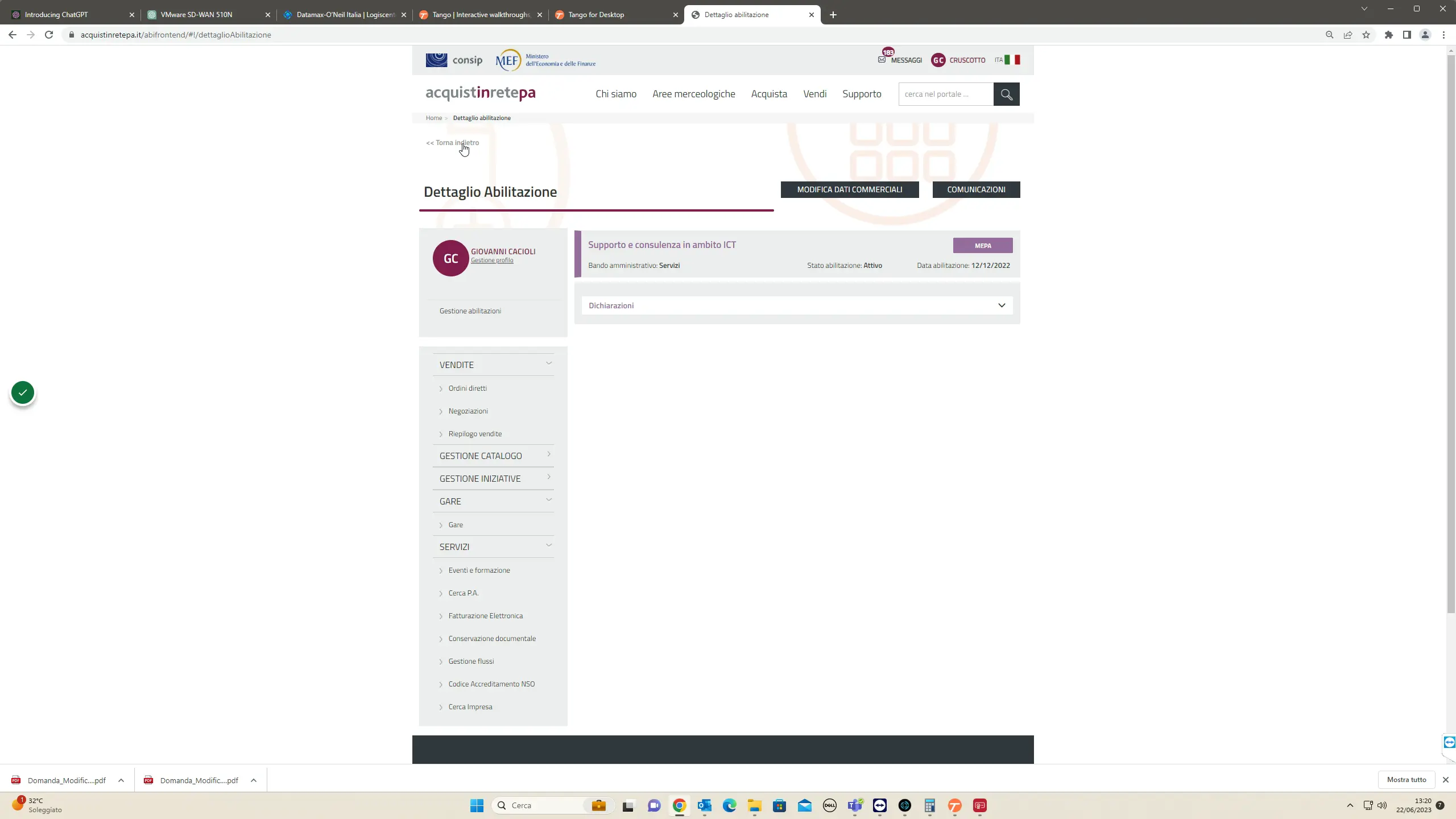Click the TeamViewer side panel icon
This screenshot has width=1456, height=819.
point(1449,742)
